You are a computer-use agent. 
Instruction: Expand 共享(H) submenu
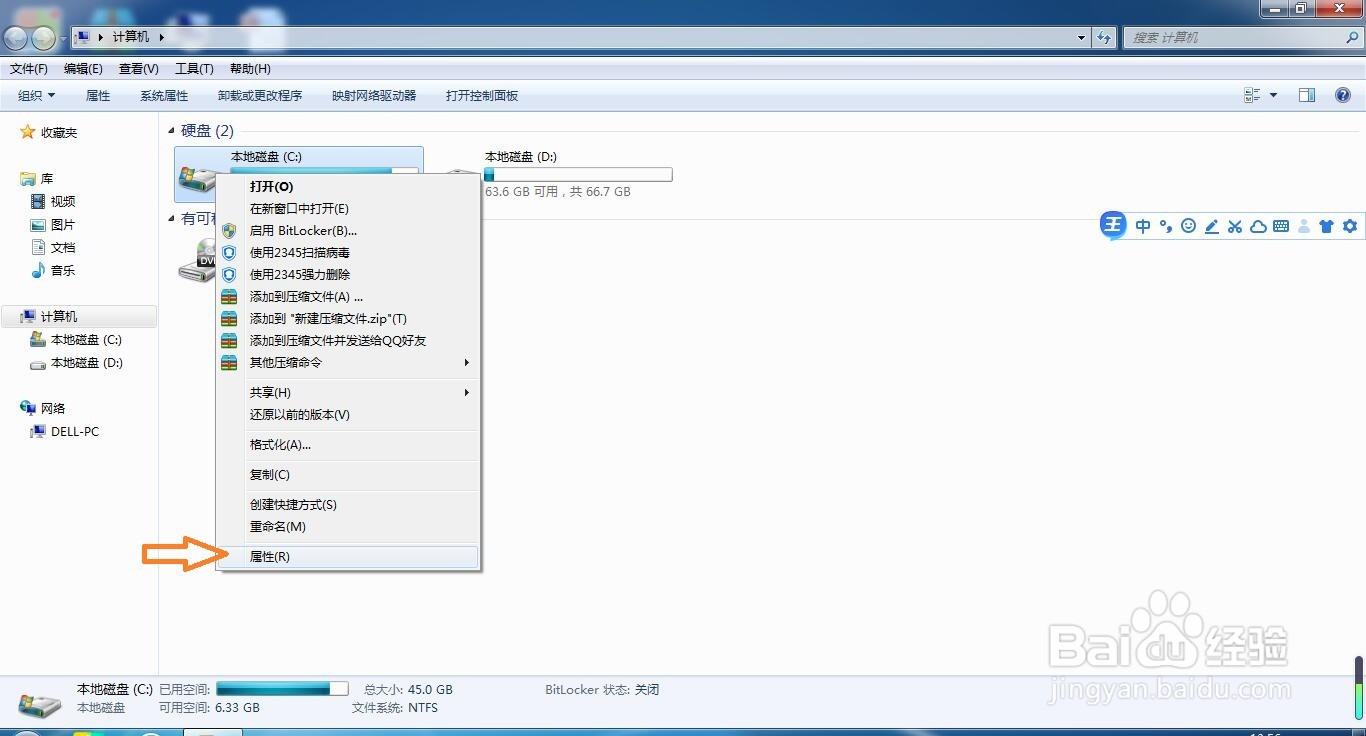pyautogui.click(x=348, y=392)
